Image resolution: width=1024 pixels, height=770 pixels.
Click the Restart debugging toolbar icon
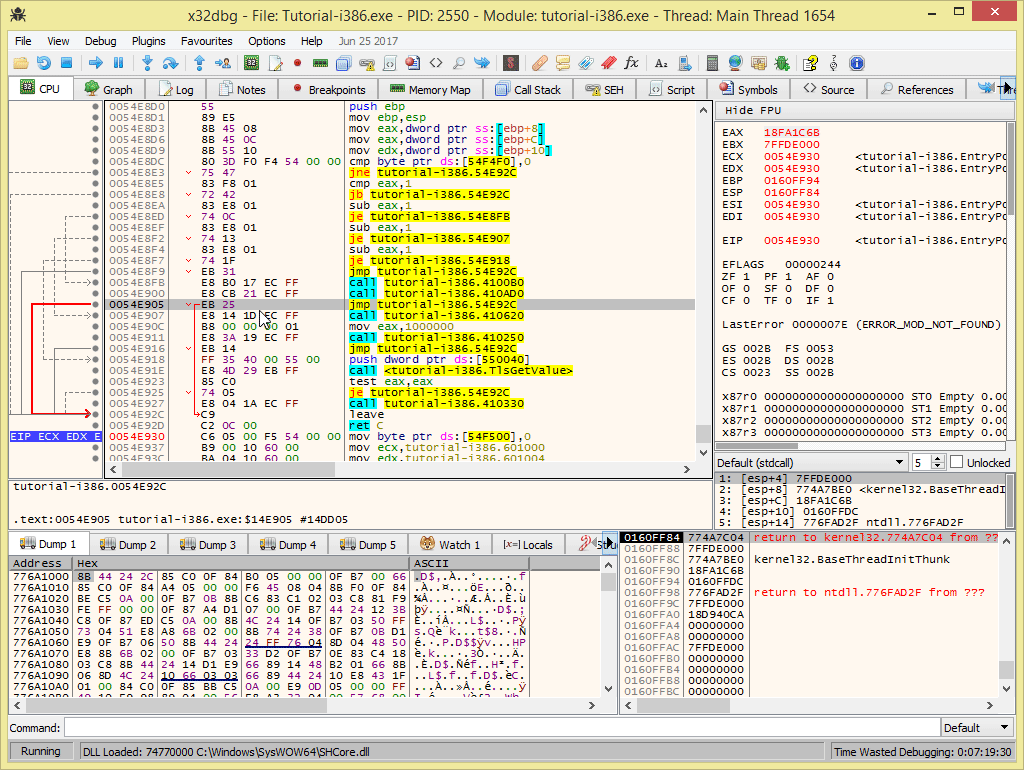point(43,63)
